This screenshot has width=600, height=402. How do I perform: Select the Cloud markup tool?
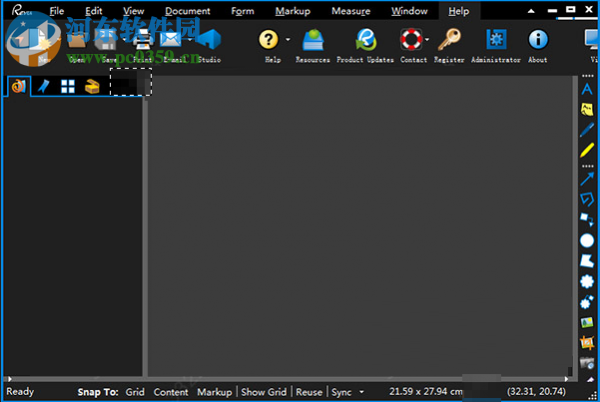click(587, 282)
